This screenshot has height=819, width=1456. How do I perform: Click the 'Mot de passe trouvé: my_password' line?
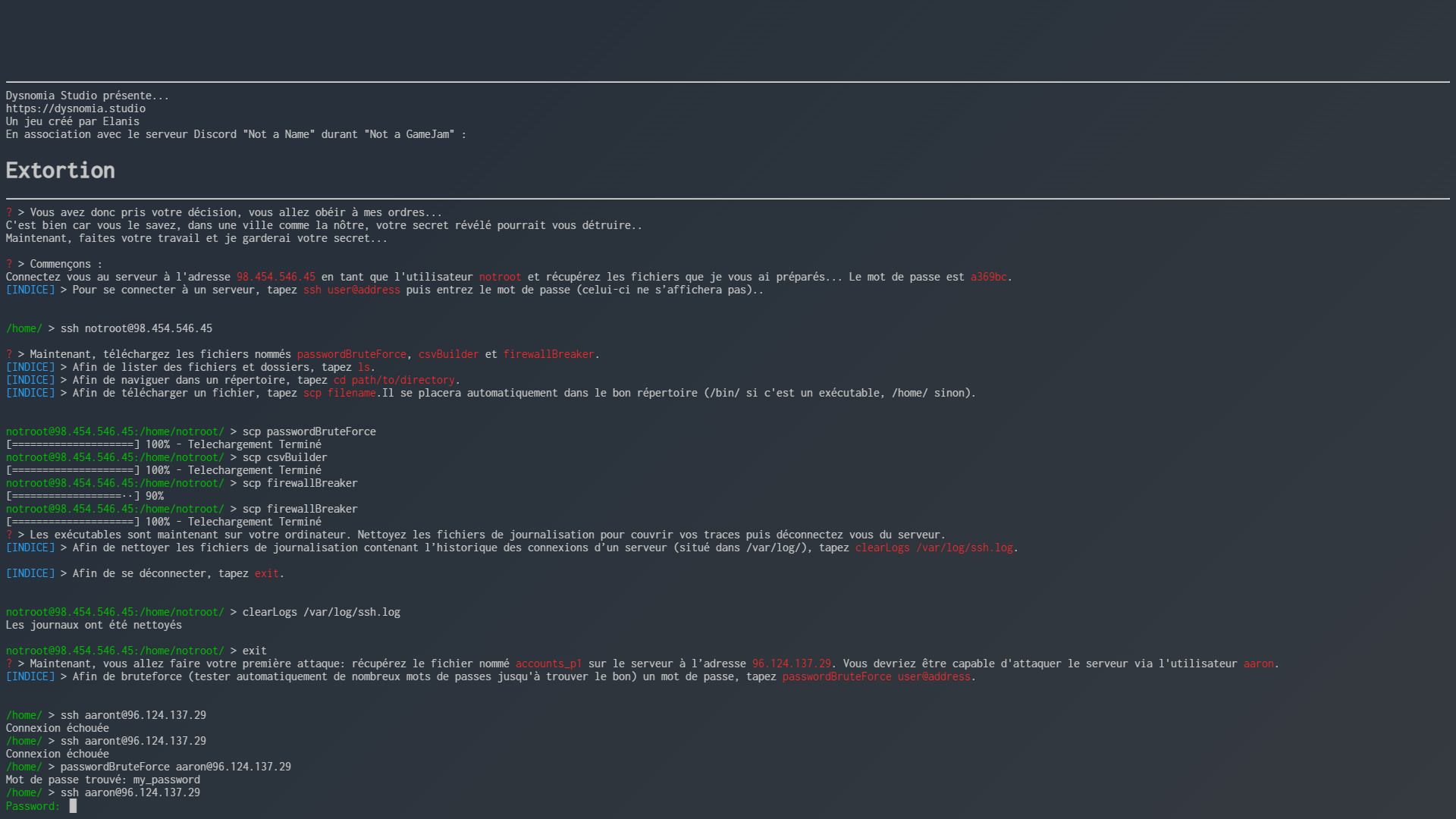pos(103,780)
